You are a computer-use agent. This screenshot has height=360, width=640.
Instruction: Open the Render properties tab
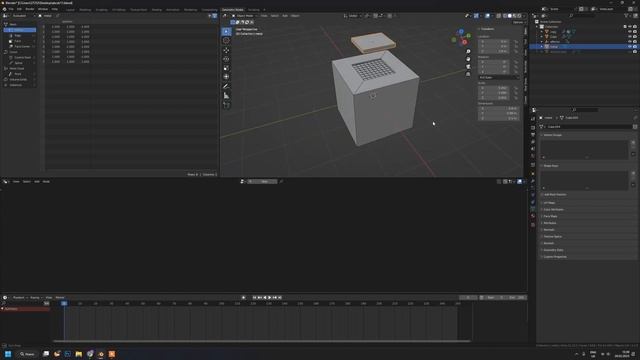(533, 127)
